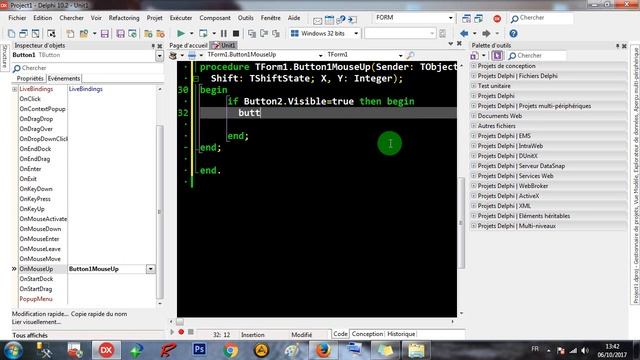The width and height of the screenshot is (640, 360).
Task: Click selection arrow icon in Palette d'outils
Action: click(497, 55)
